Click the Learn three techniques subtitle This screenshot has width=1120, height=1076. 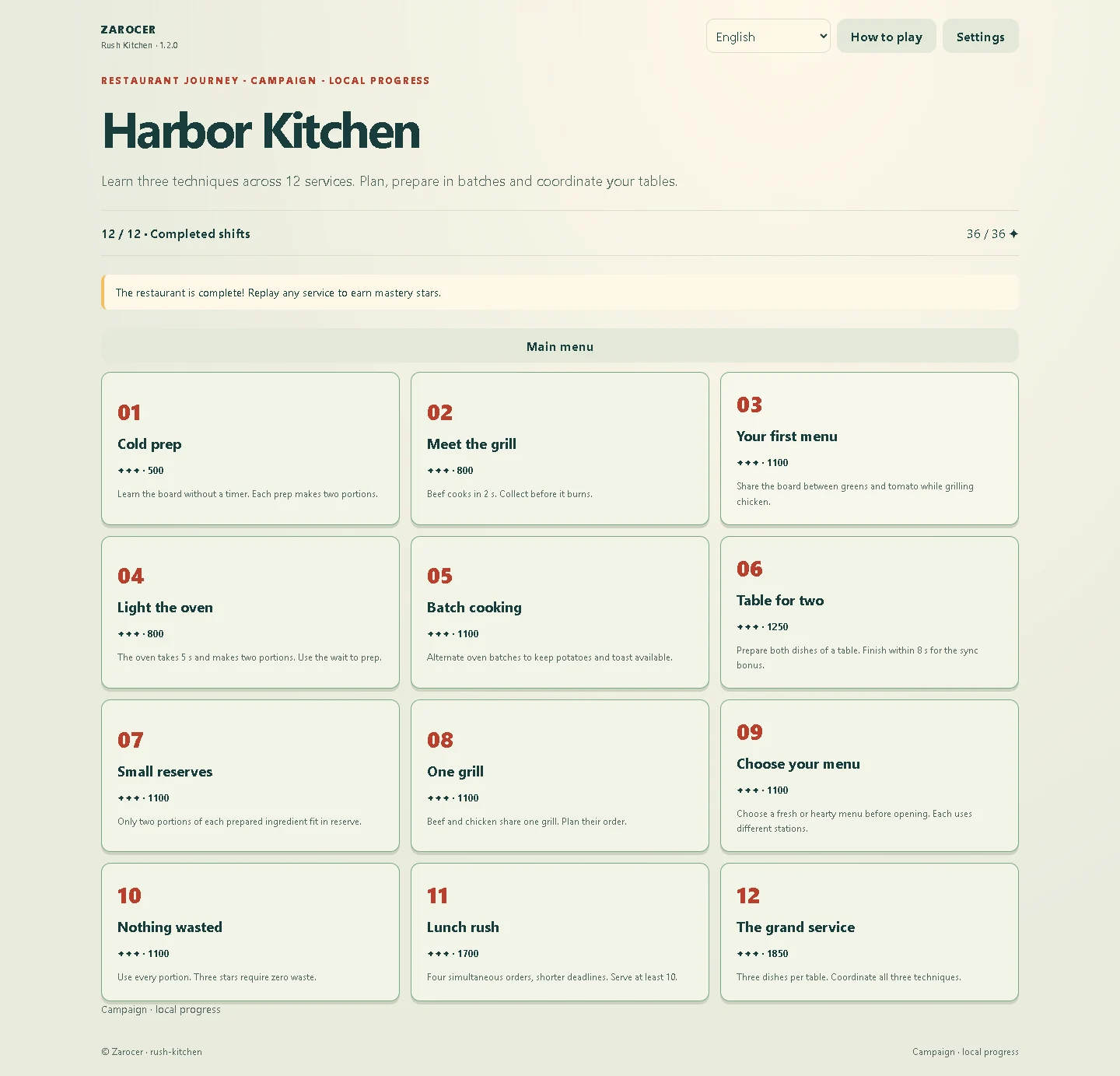(390, 181)
